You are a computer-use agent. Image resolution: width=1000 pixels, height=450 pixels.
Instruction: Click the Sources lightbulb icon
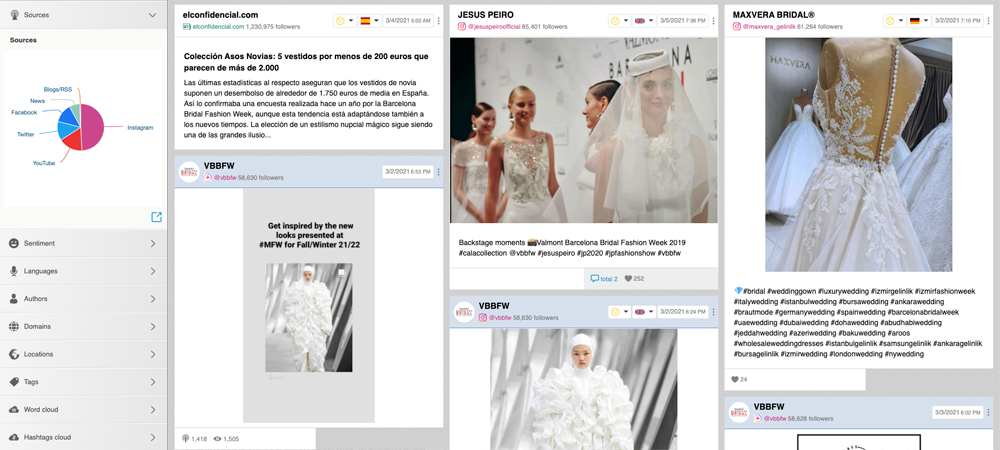click(x=13, y=14)
